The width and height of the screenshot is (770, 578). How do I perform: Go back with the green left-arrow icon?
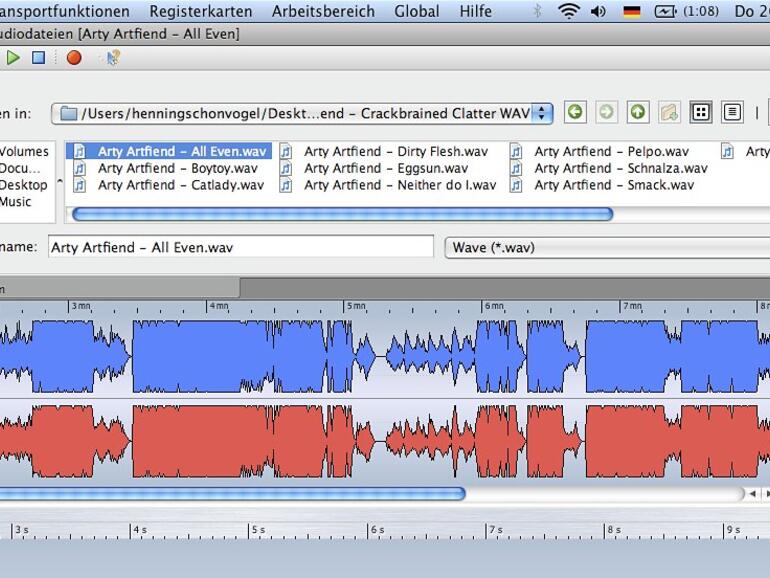pyautogui.click(x=575, y=113)
